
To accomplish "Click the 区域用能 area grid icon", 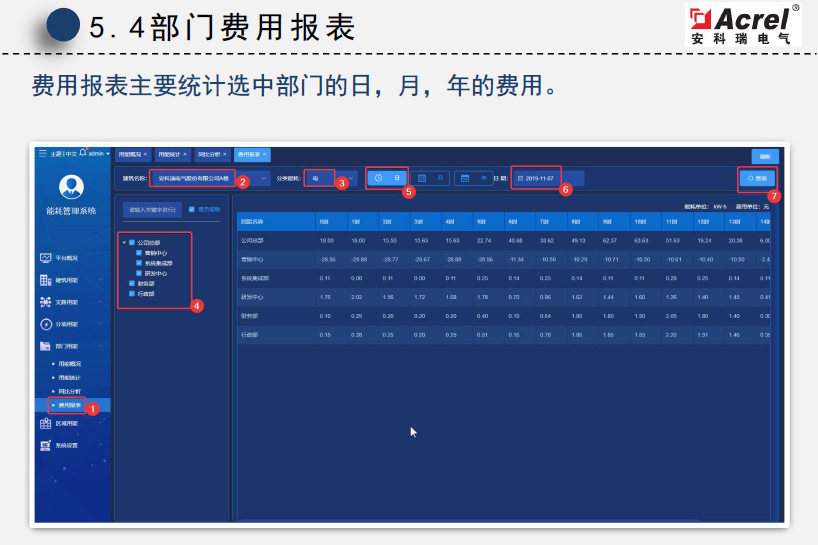I will click(45, 423).
